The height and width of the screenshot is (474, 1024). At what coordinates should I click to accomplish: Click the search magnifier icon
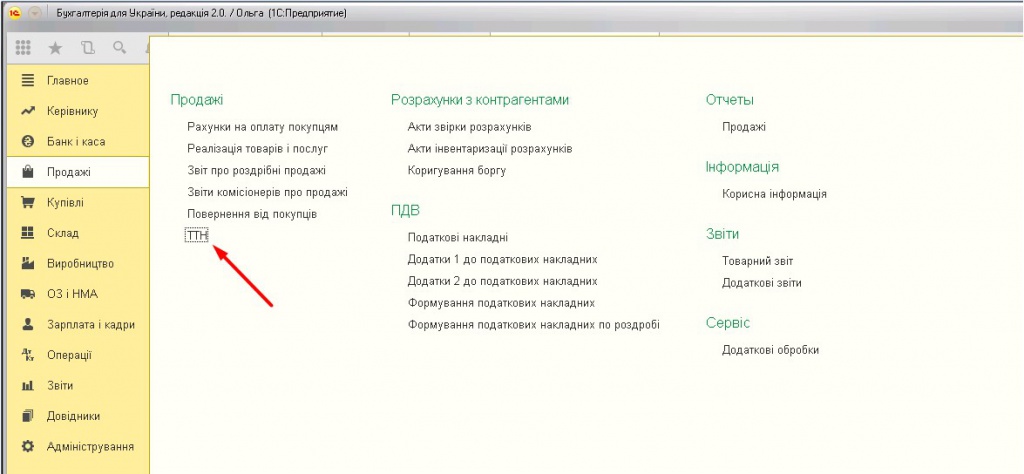click(x=119, y=48)
